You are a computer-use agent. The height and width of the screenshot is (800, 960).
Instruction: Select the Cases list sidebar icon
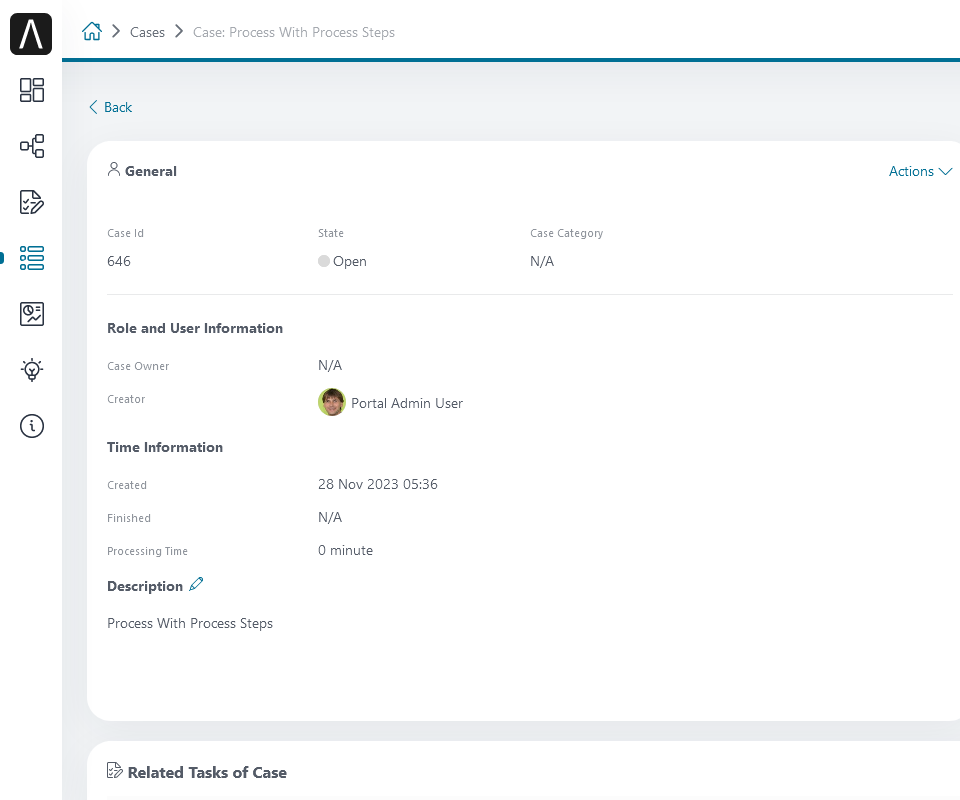coord(32,258)
